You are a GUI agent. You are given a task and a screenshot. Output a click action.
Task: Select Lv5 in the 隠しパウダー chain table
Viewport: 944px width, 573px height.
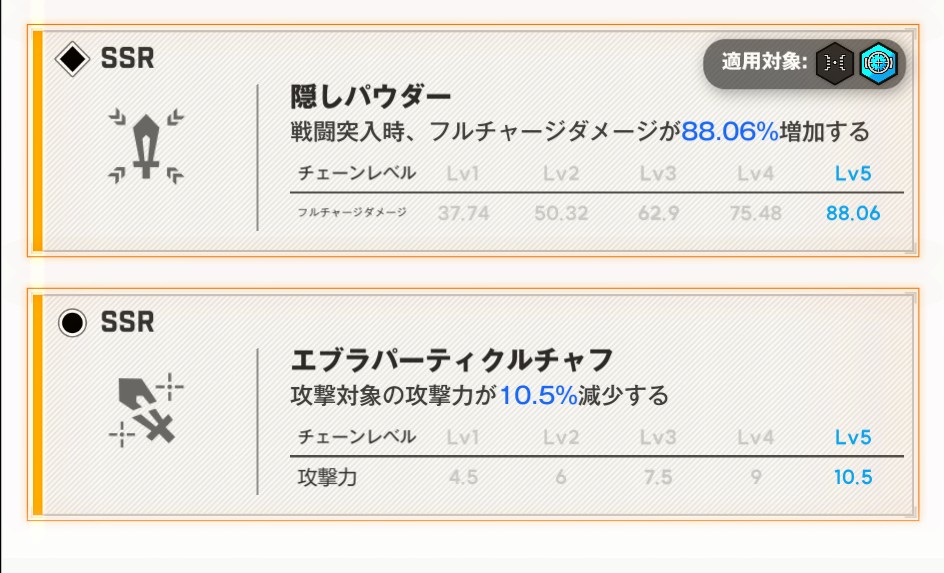[853, 173]
